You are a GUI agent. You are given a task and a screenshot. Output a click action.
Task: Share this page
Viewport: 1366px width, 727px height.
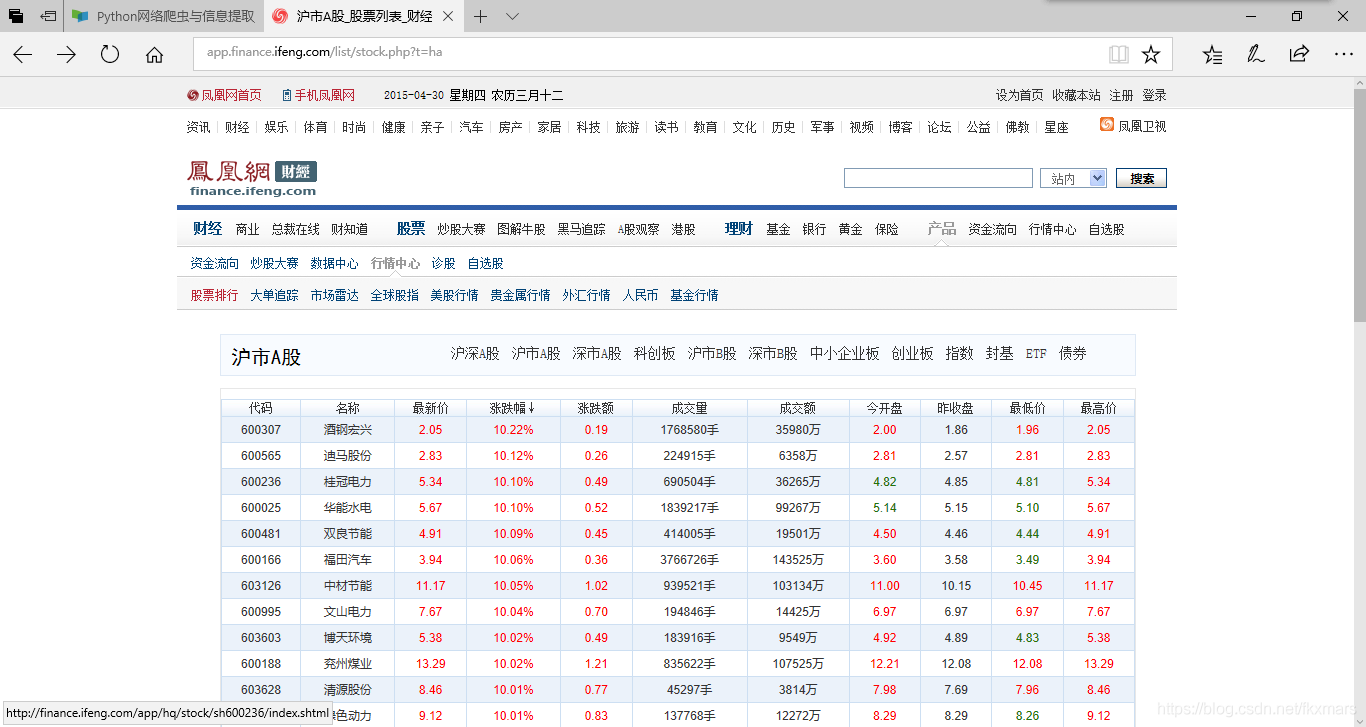point(1299,55)
